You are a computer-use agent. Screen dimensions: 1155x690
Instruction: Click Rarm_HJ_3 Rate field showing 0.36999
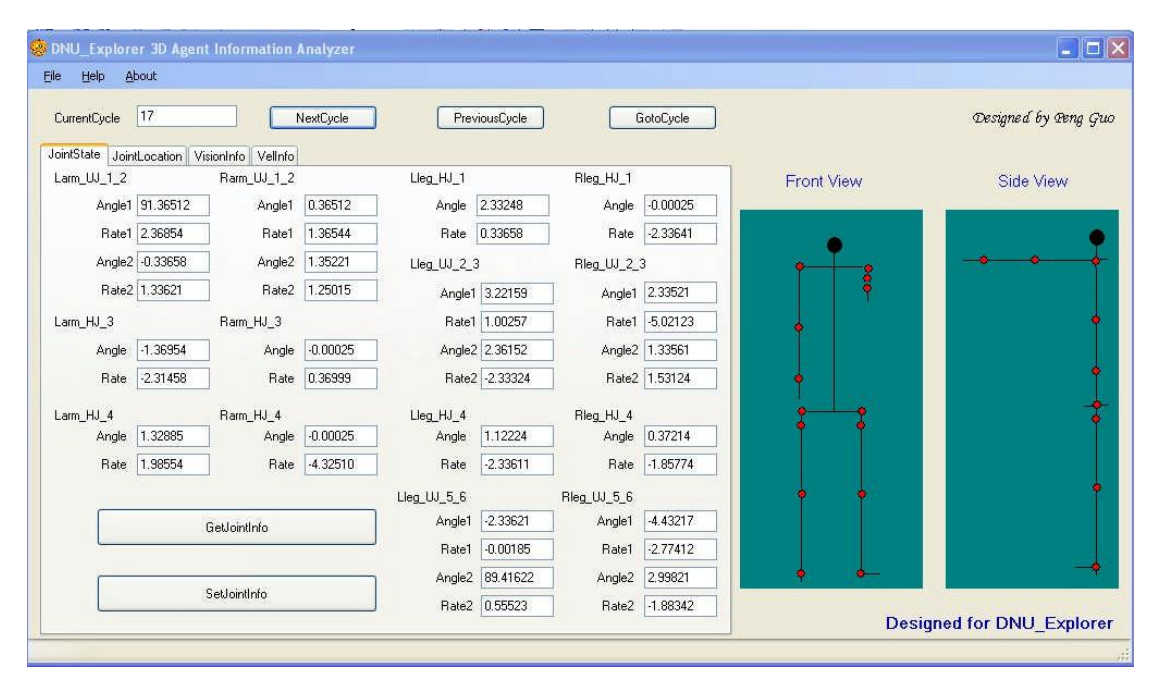[341, 378]
